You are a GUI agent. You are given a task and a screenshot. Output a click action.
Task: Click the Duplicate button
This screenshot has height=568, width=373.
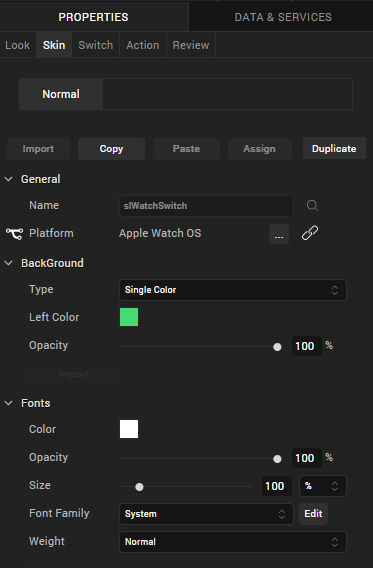pyautogui.click(x=334, y=149)
